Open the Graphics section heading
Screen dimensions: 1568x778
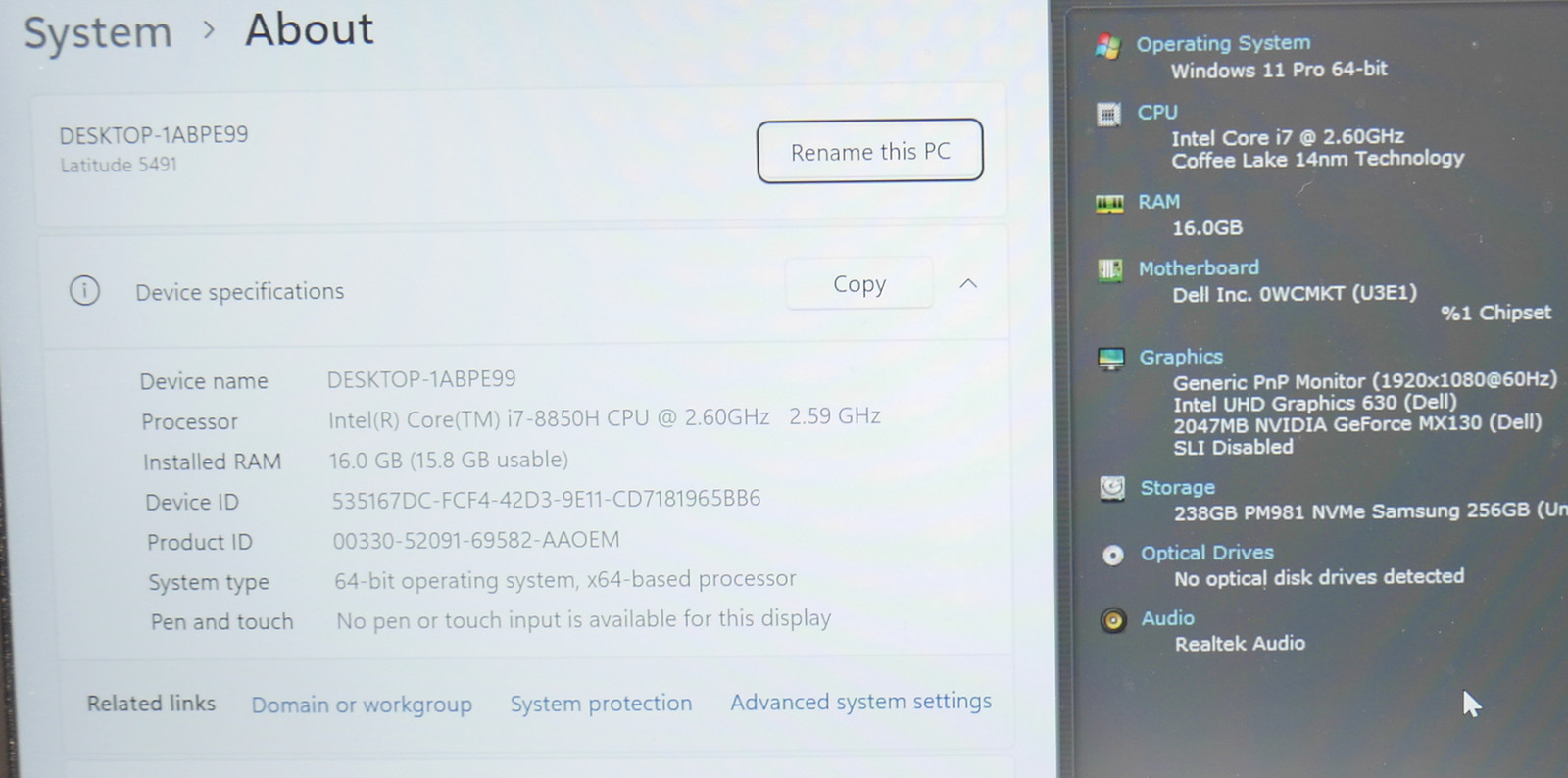coord(1181,357)
